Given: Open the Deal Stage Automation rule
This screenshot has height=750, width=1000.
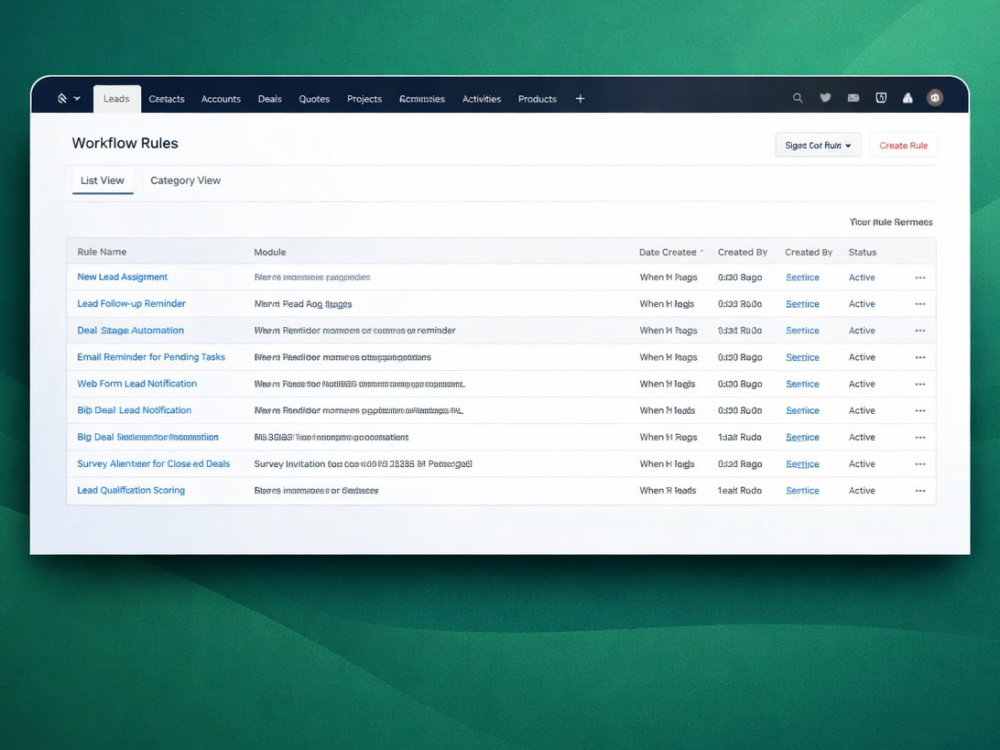Looking at the screenshot, I should [x=130, y=330].
